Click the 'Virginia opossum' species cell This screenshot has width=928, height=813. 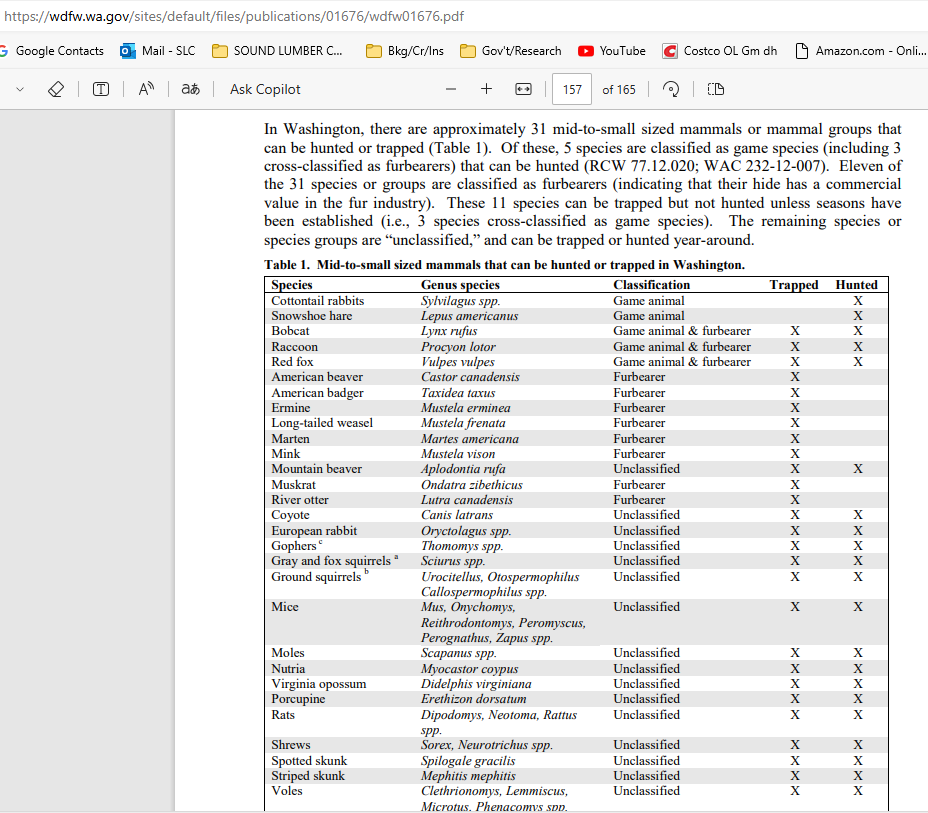click(318, 684)
